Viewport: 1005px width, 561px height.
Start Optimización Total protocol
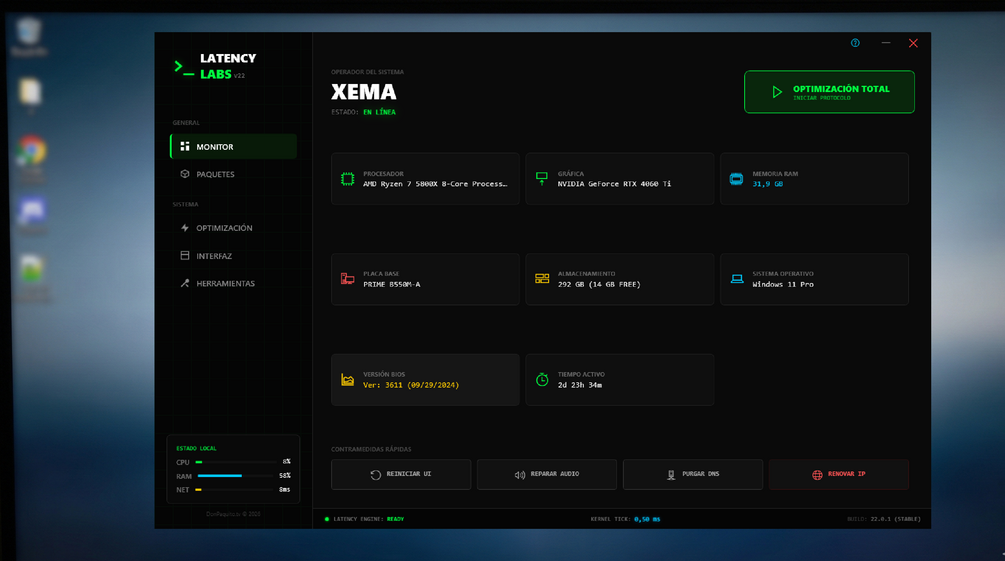coord(829,92)
